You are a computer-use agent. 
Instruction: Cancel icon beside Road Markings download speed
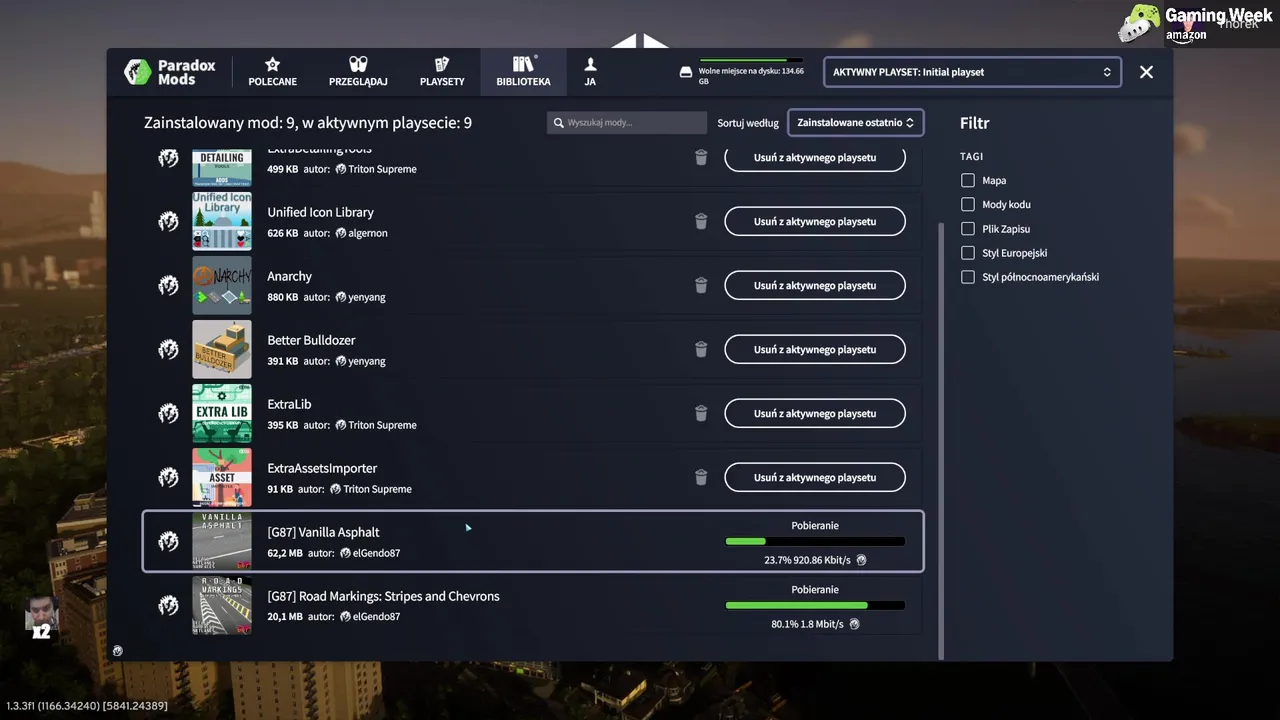coord(854,624)
